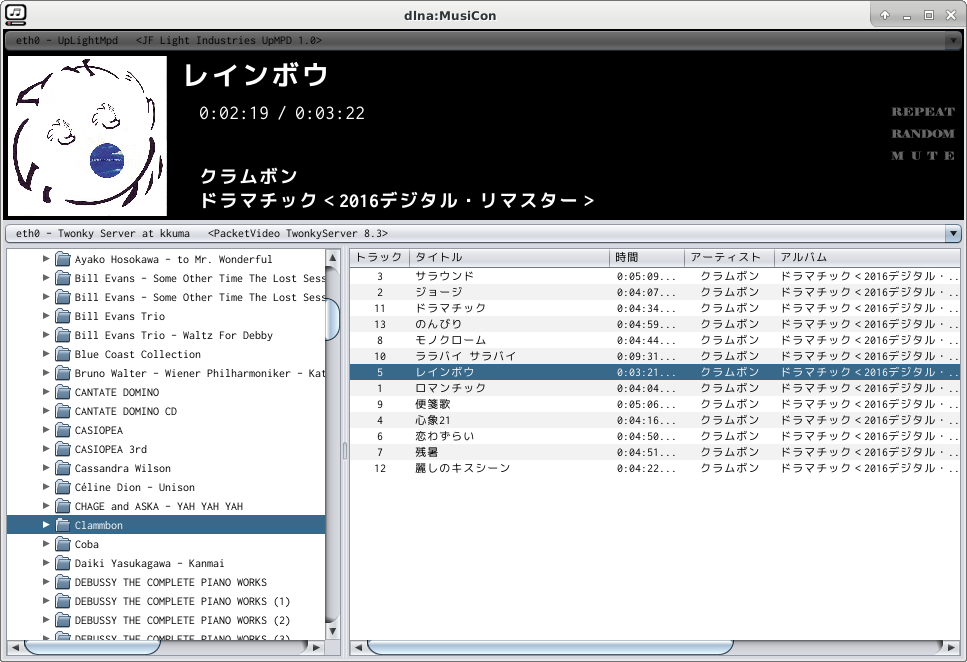Click the CASIOPEA 3rd folder icon
Screen dimensions: 967x662
coord(62,449)
